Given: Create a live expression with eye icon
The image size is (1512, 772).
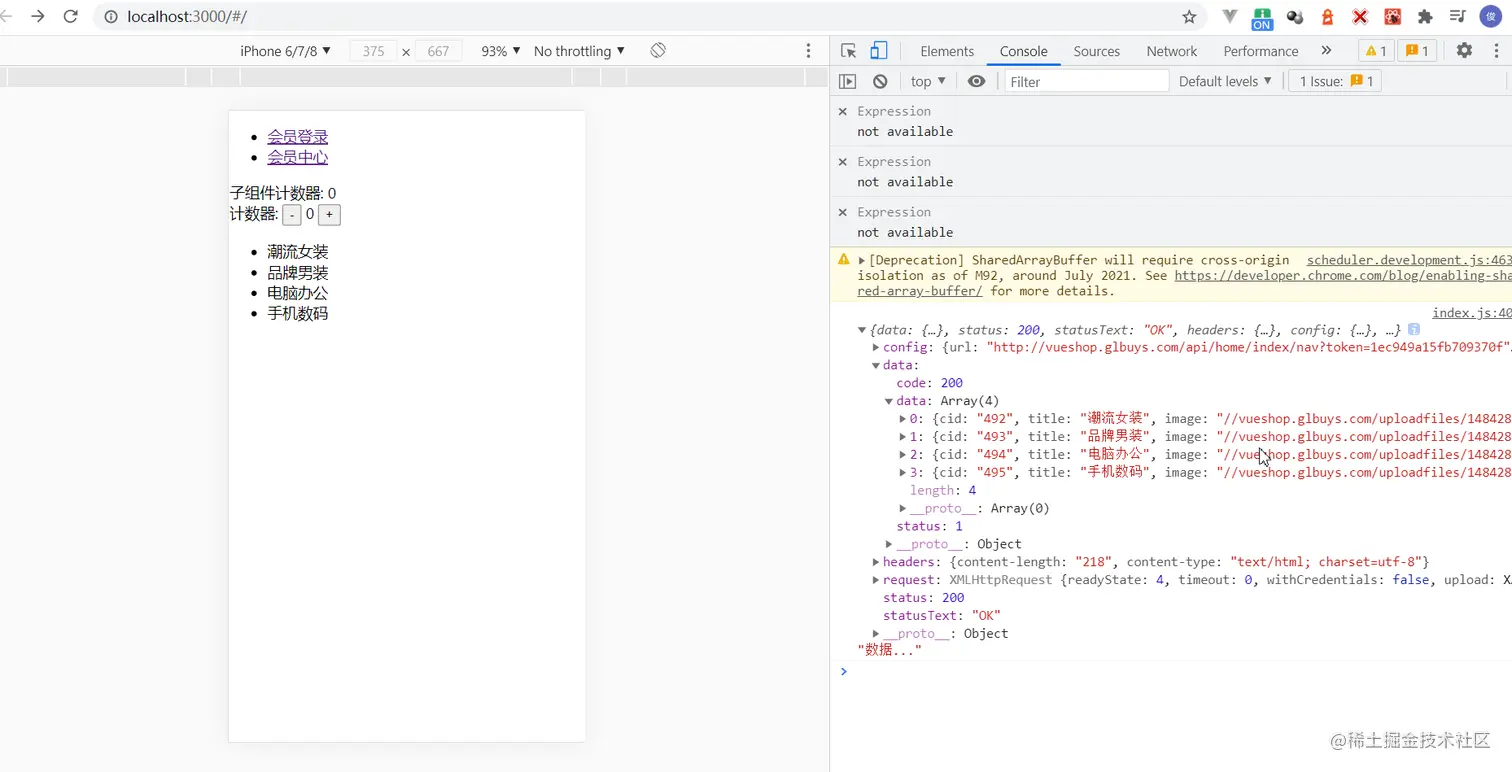Looking at the screenshot, I should pyautogui.click(x=977, y=81).
